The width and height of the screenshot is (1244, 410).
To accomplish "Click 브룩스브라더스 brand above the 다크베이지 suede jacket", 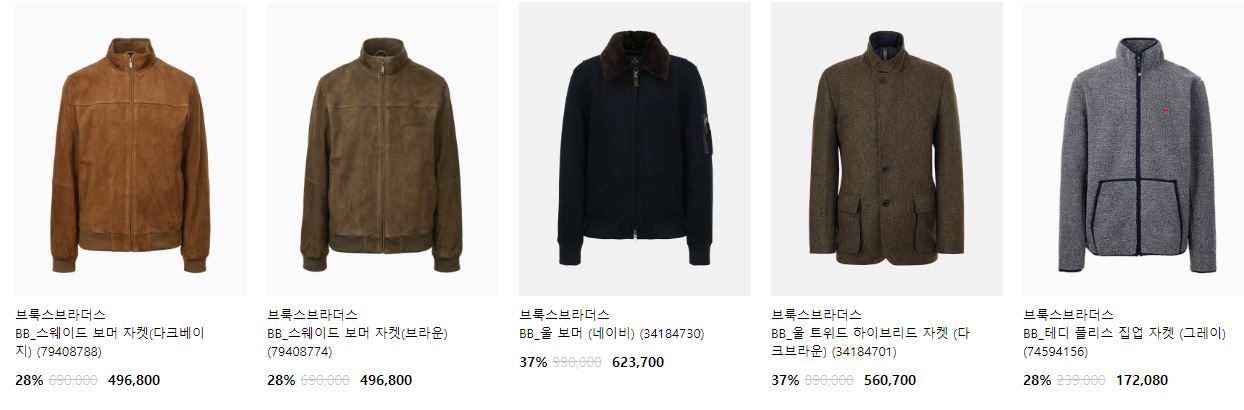I will pos(61,315).
